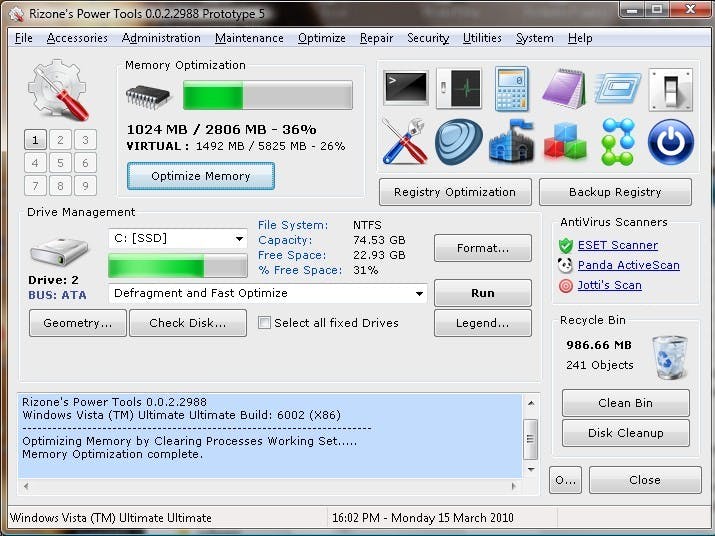
Task: Select page button 9
Action: 85,186
